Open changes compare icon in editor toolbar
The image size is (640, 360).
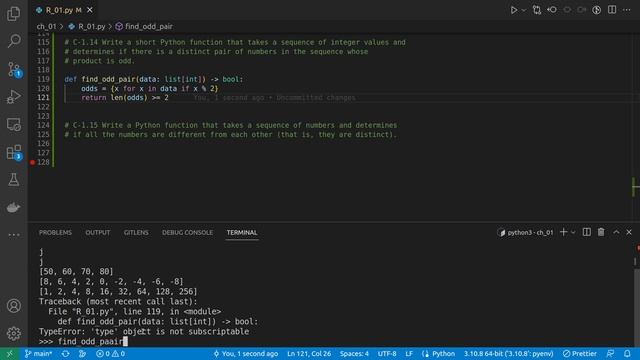[537, 10]
